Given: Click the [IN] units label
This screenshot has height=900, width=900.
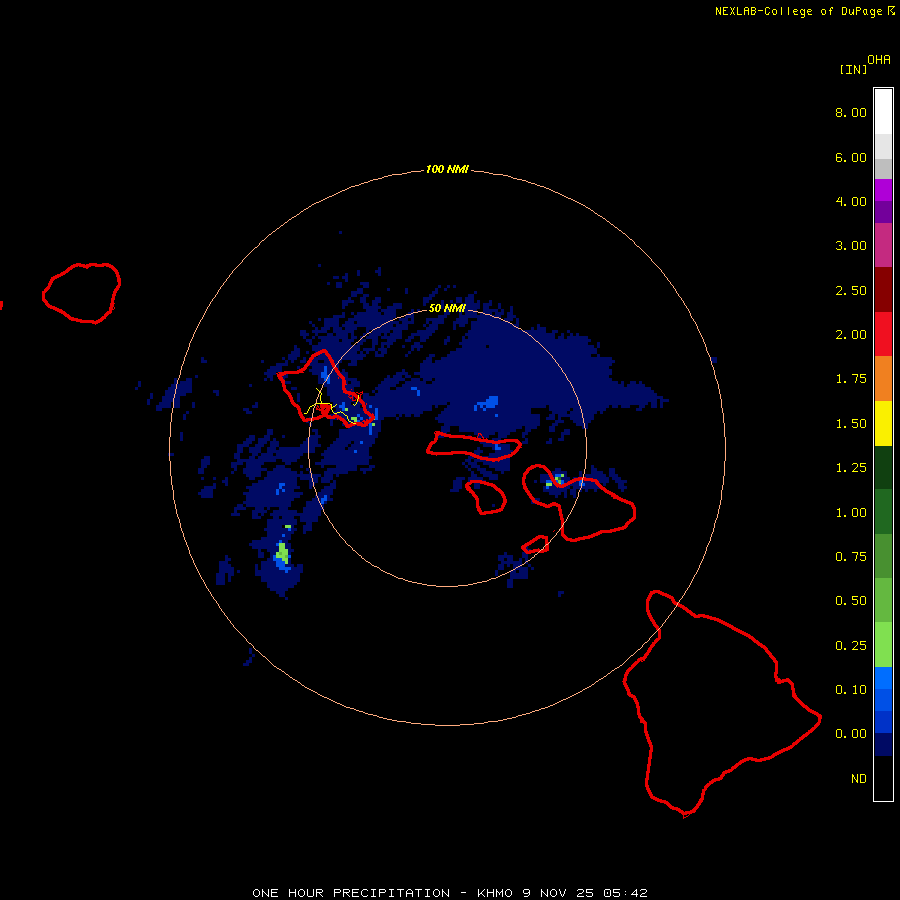Looking at the screenshot, I should [x=853, y=69].
